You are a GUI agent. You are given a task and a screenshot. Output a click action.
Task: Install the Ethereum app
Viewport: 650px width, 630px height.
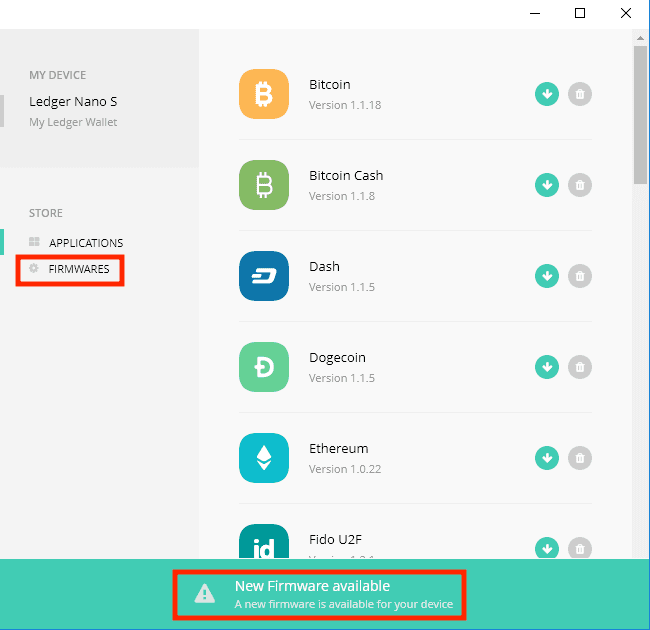546,458
